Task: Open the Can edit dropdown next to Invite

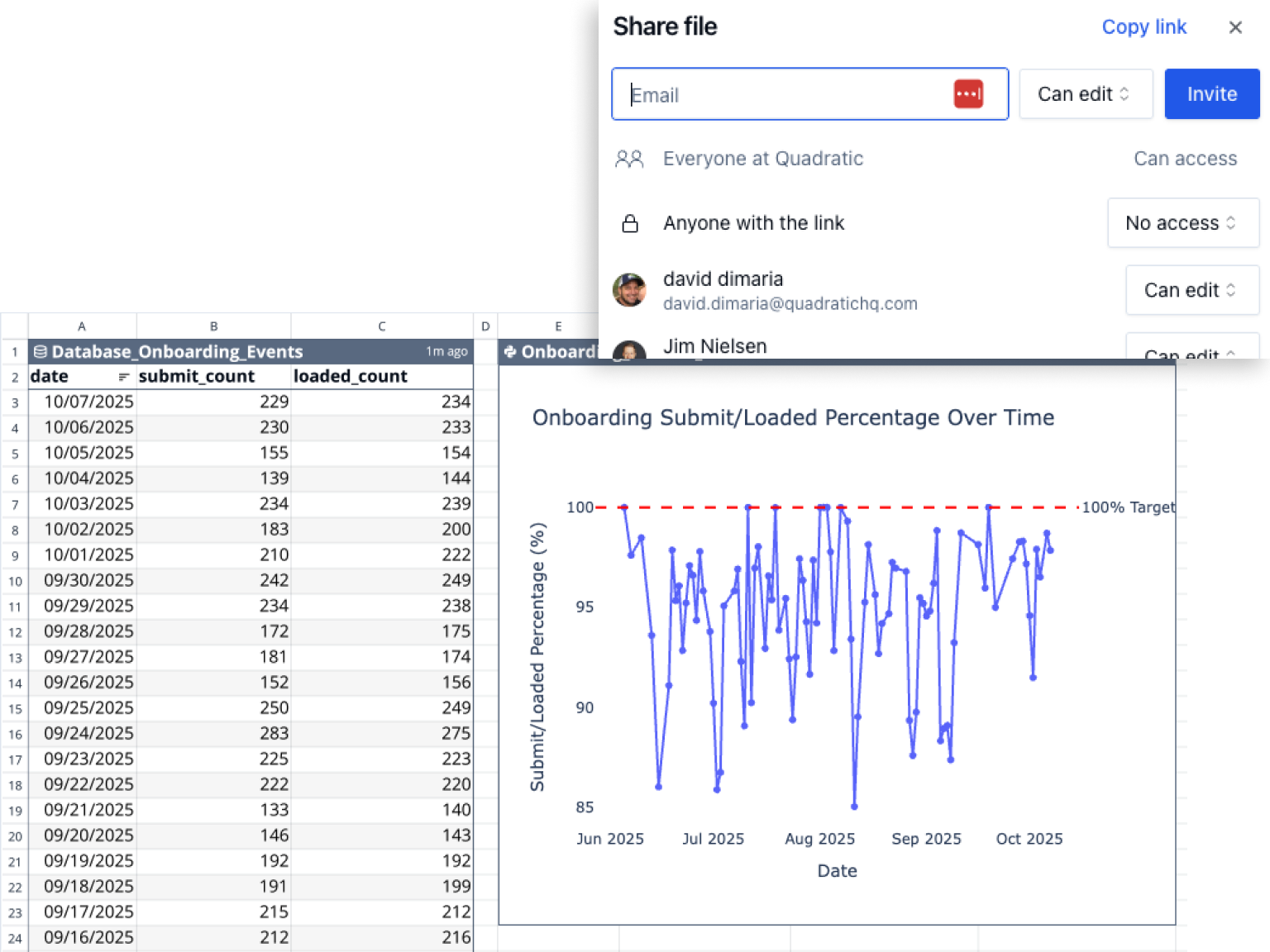Action: 1085,94
